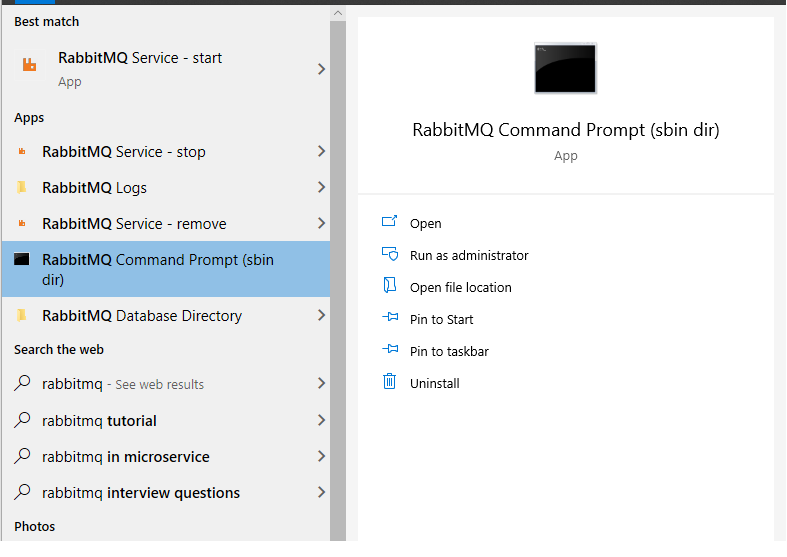Open 'rabbitmq - See web results' suggestion

point(166,384)
